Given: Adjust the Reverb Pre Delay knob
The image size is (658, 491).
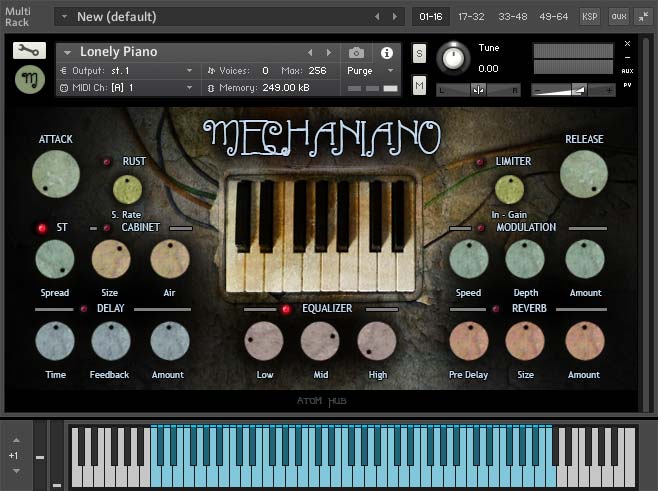Looking at the screenshot, I should tap(469, 341).
